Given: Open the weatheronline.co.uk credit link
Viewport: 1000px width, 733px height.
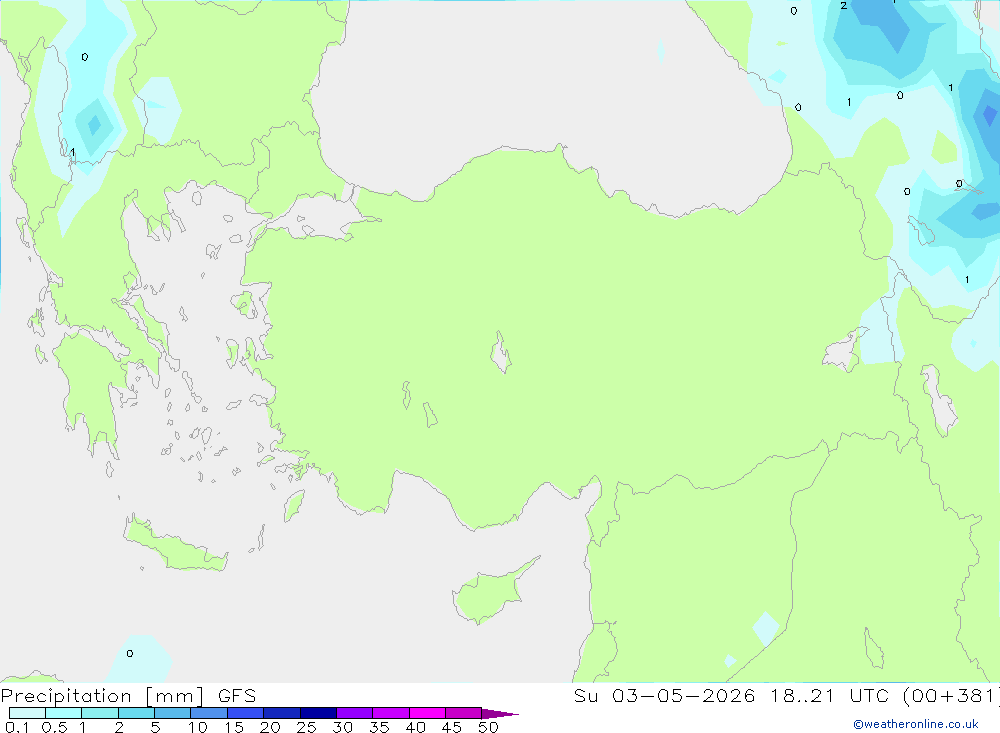Looking at the screenshot, I should coord(916,724).
